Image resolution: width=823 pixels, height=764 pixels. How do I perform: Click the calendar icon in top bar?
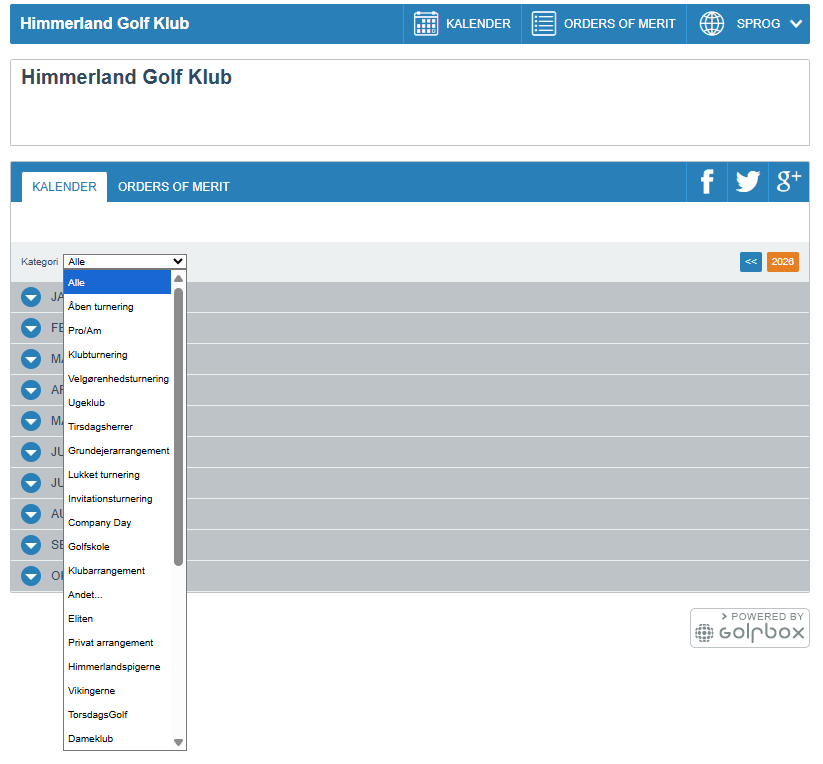(426, 24)
